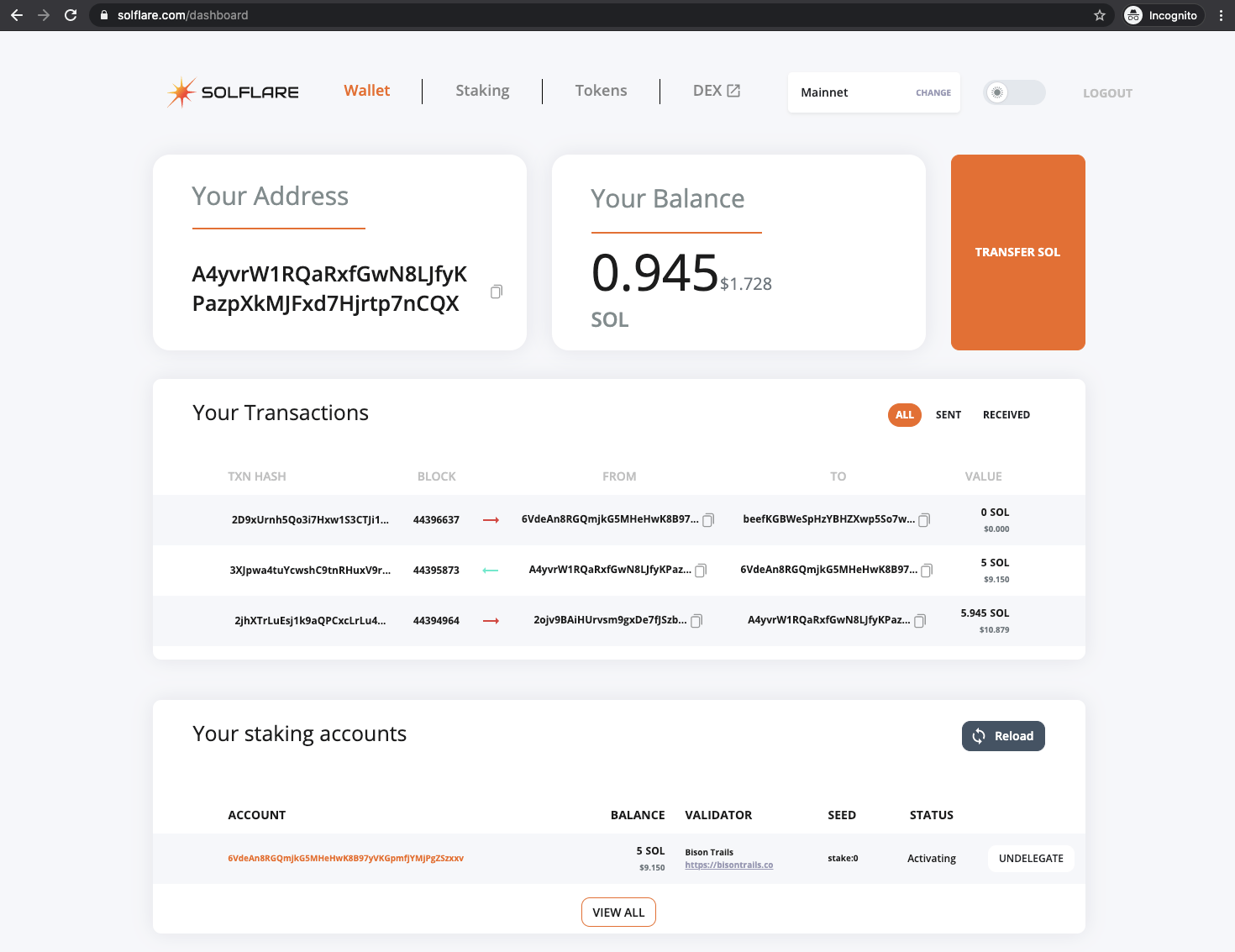1235x952 pixels.
Task: Open the 6VdeAn8RGQ staking account details
Action: click(x=345, y=859)
